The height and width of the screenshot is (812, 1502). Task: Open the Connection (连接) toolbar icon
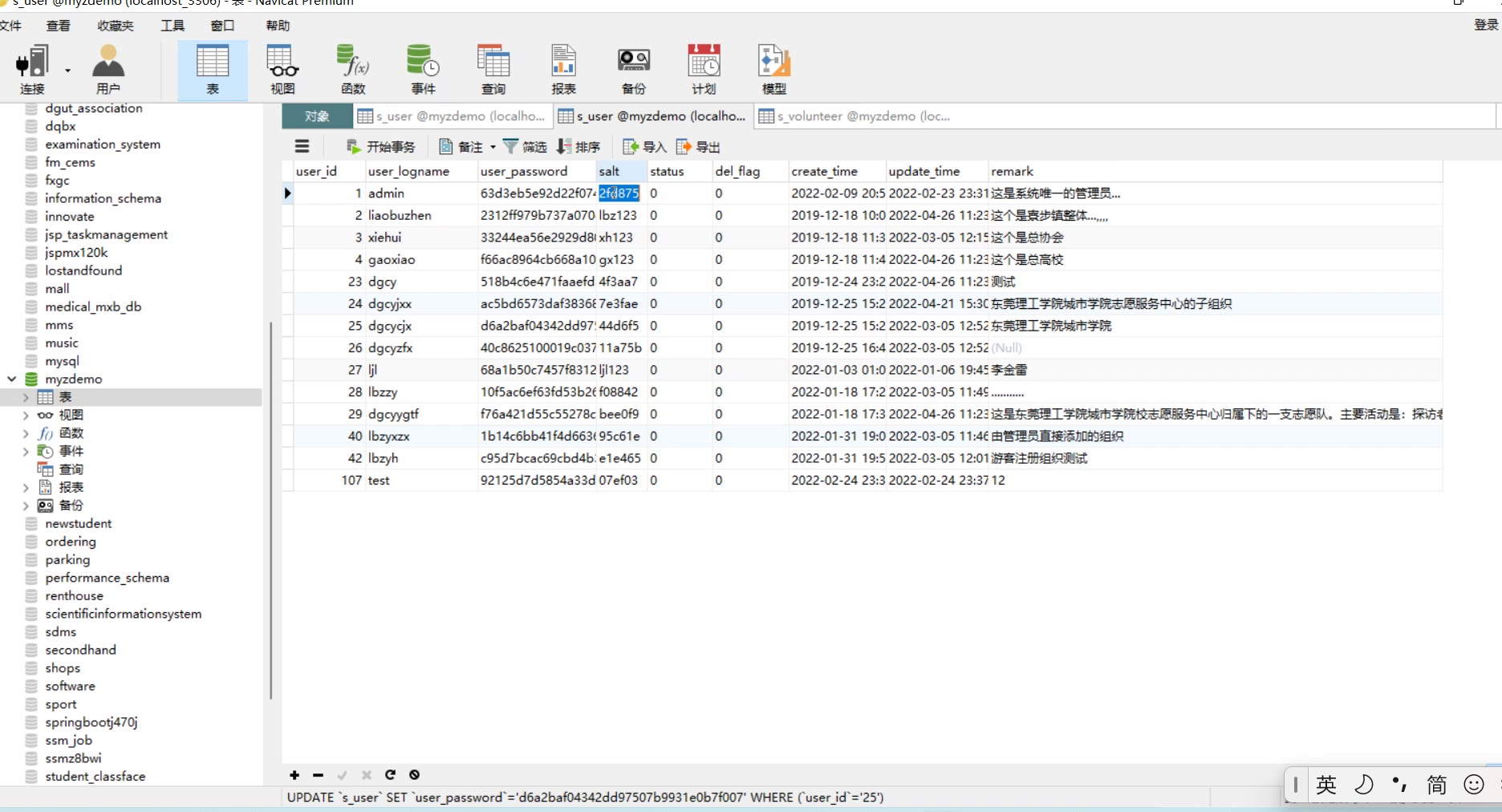tap(32, 70)
